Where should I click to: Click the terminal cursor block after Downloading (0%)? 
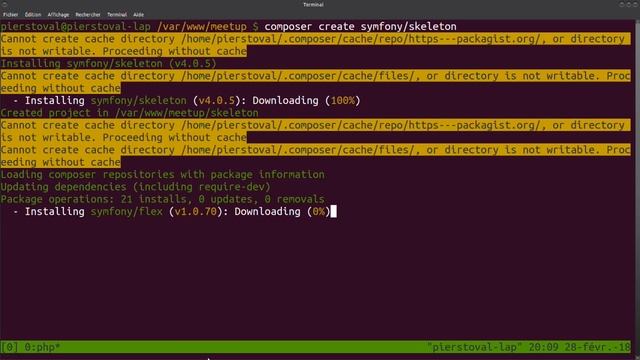pos(333,211)
